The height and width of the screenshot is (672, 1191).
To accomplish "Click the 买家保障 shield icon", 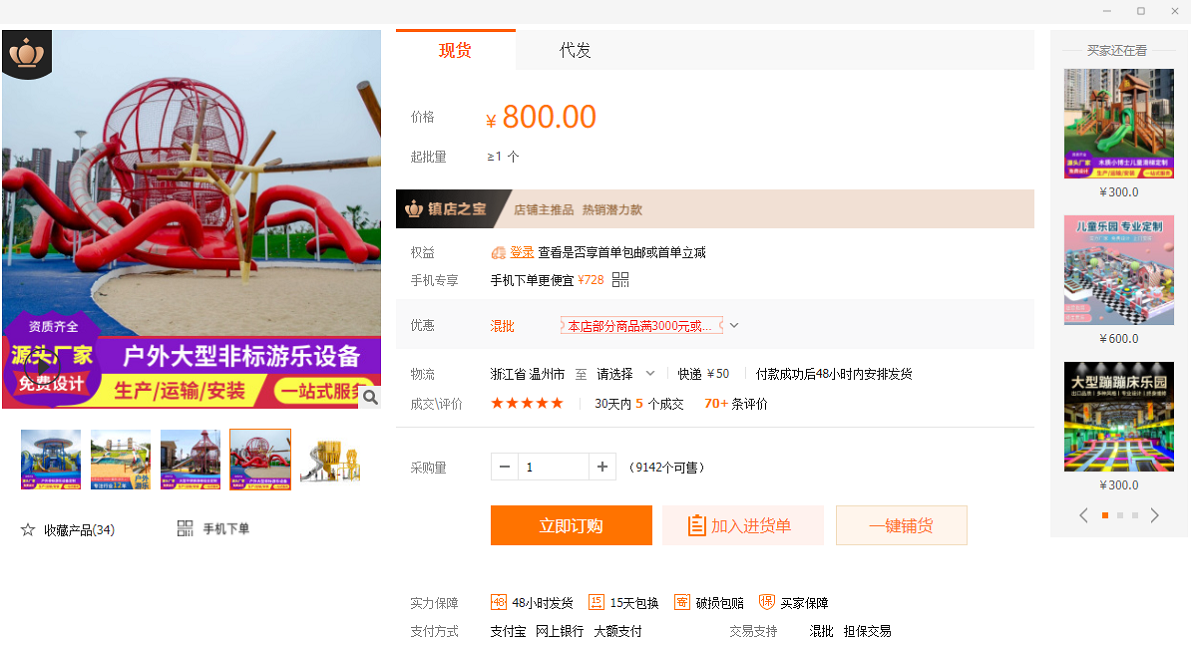I will [767, 602].
